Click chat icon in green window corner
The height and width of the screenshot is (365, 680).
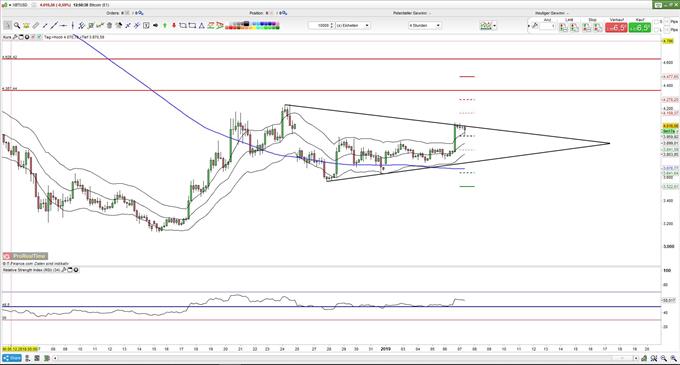(x=658, y=5)
